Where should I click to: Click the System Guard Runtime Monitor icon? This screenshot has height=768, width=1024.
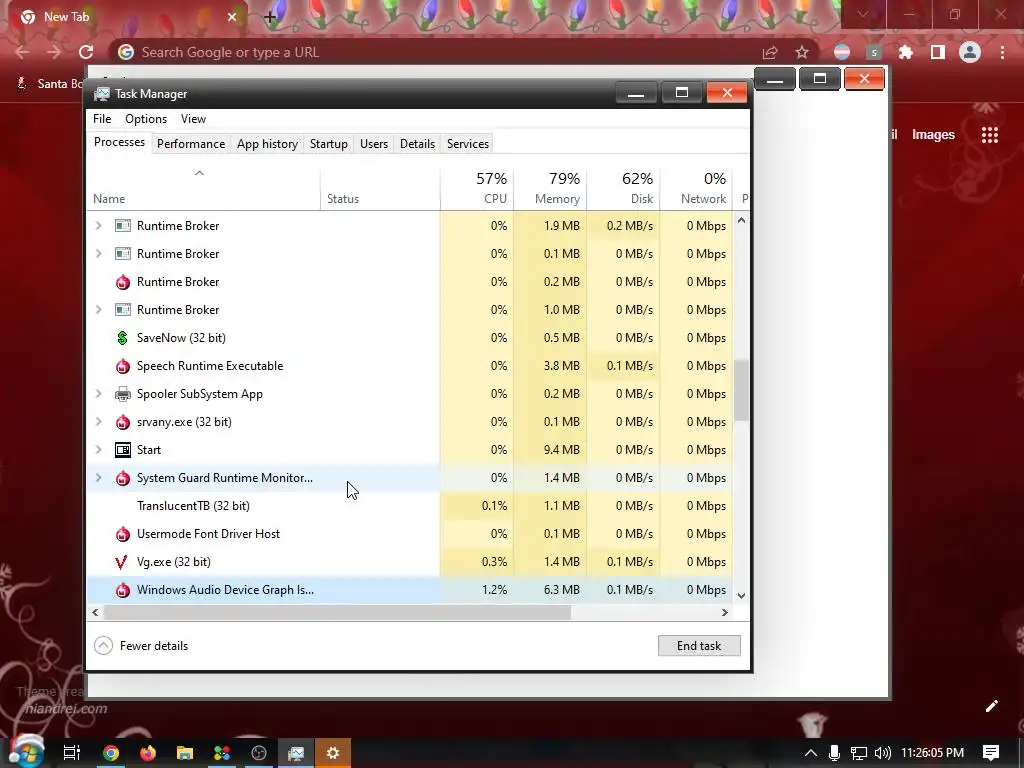coord(122,478)
